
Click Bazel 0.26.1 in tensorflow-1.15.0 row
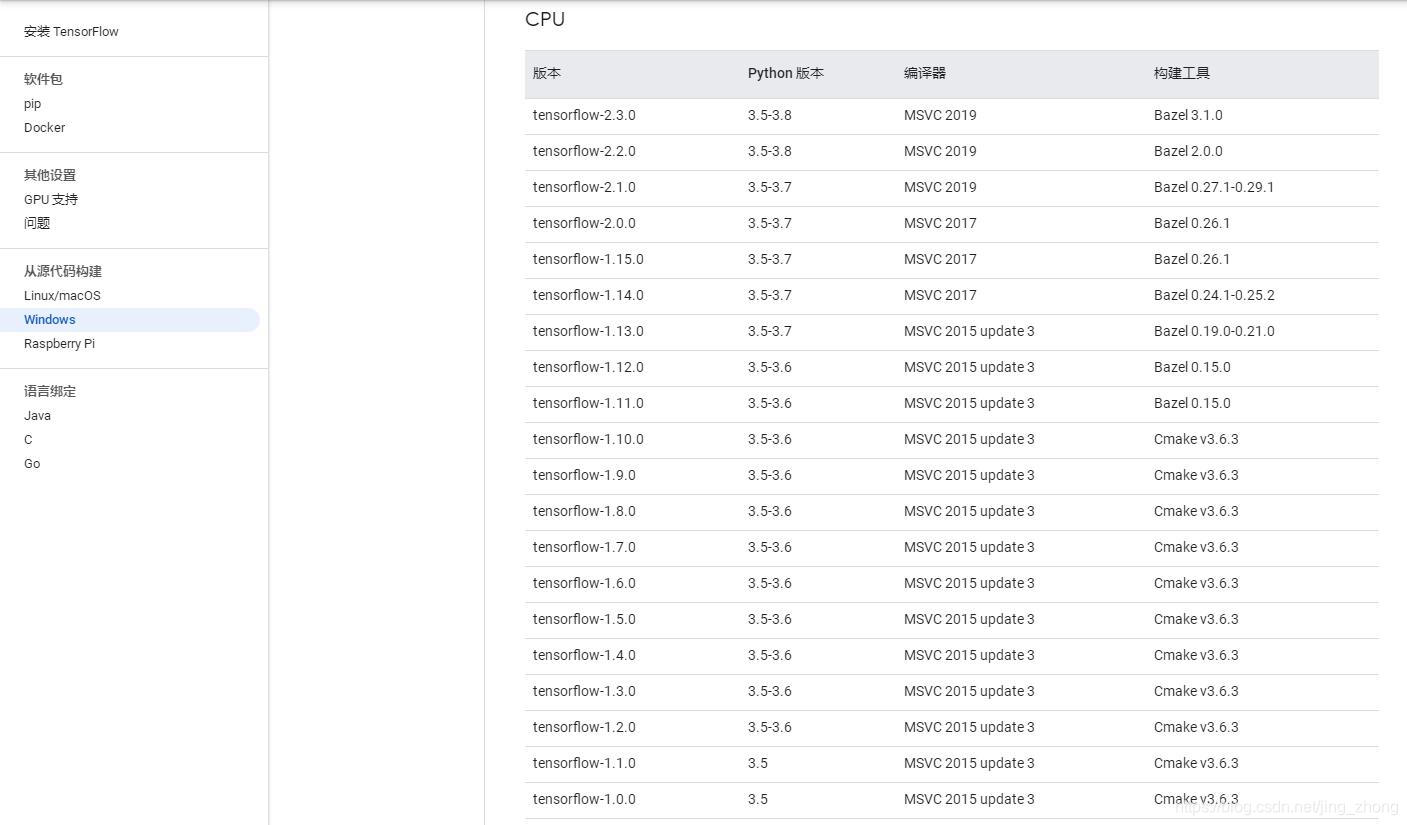tap(1192, 259)
